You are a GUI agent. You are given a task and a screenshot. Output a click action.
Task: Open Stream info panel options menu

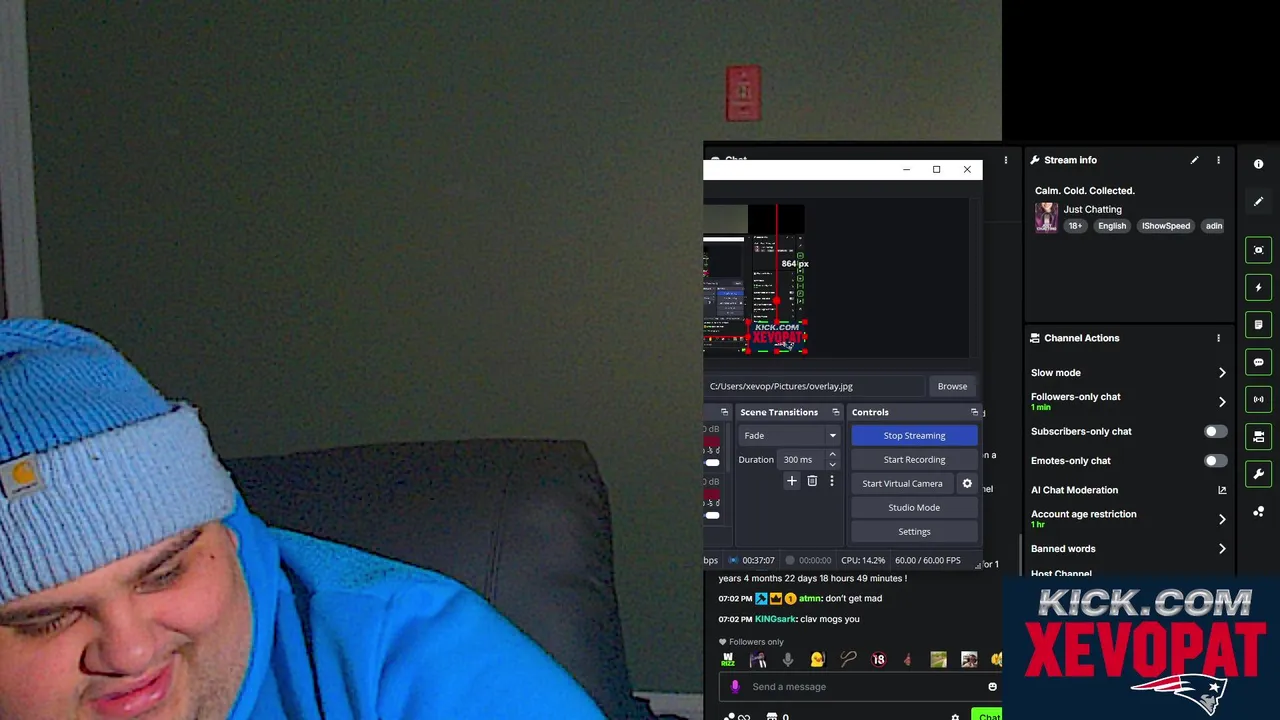[x=1218, y=160]
